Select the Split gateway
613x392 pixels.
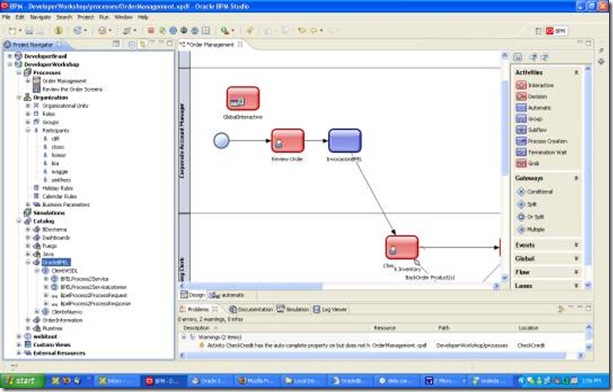tap(527, 204)
